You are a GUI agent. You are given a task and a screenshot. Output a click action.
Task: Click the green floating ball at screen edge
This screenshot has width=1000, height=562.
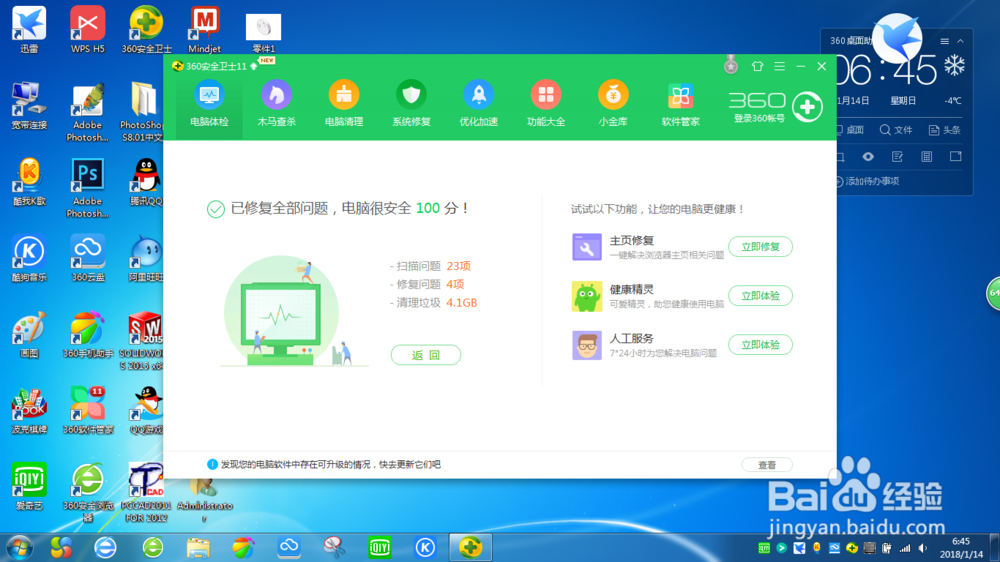994,293
